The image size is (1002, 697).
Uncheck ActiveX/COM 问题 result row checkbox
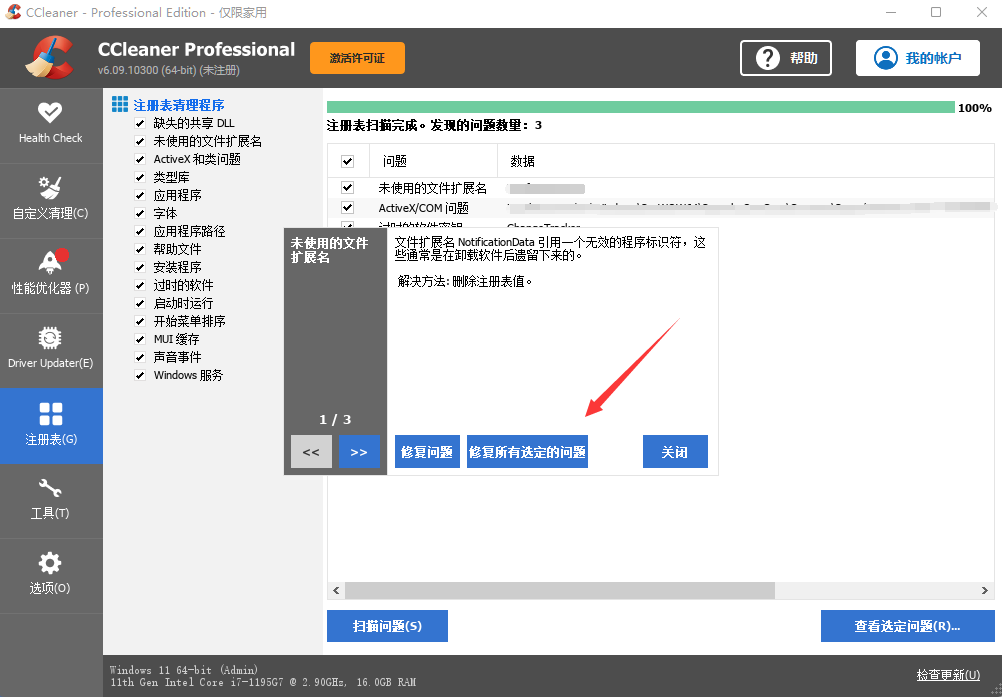click(x=348, y=208)
